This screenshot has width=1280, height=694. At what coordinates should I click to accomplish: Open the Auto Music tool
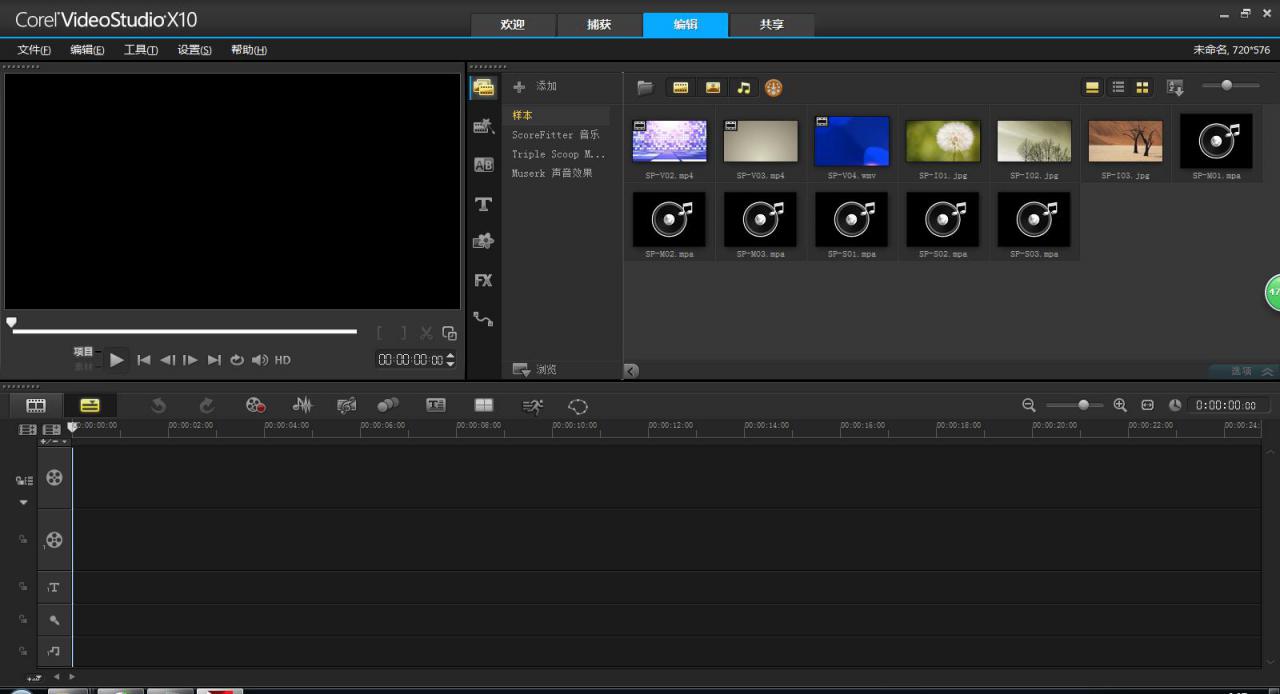(347, 405)
